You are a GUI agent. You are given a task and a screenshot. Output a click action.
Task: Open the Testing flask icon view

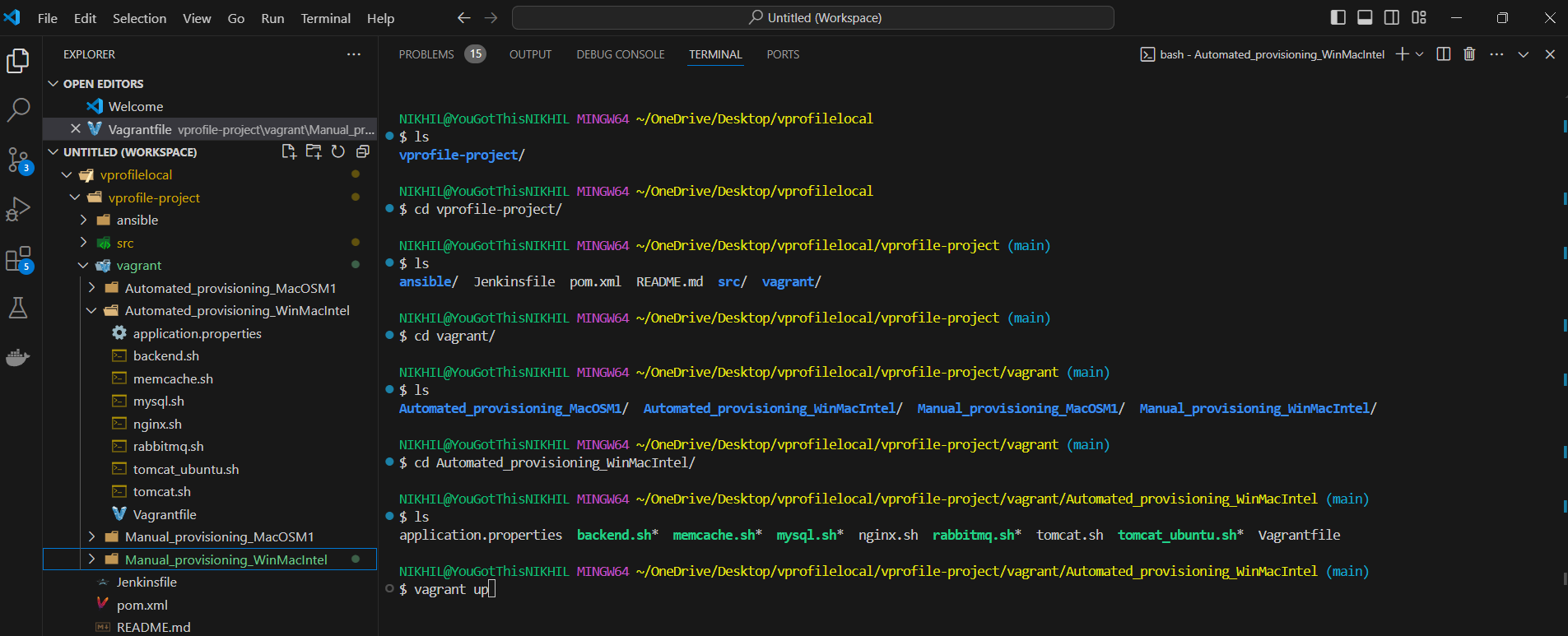(x=18, y=308)
